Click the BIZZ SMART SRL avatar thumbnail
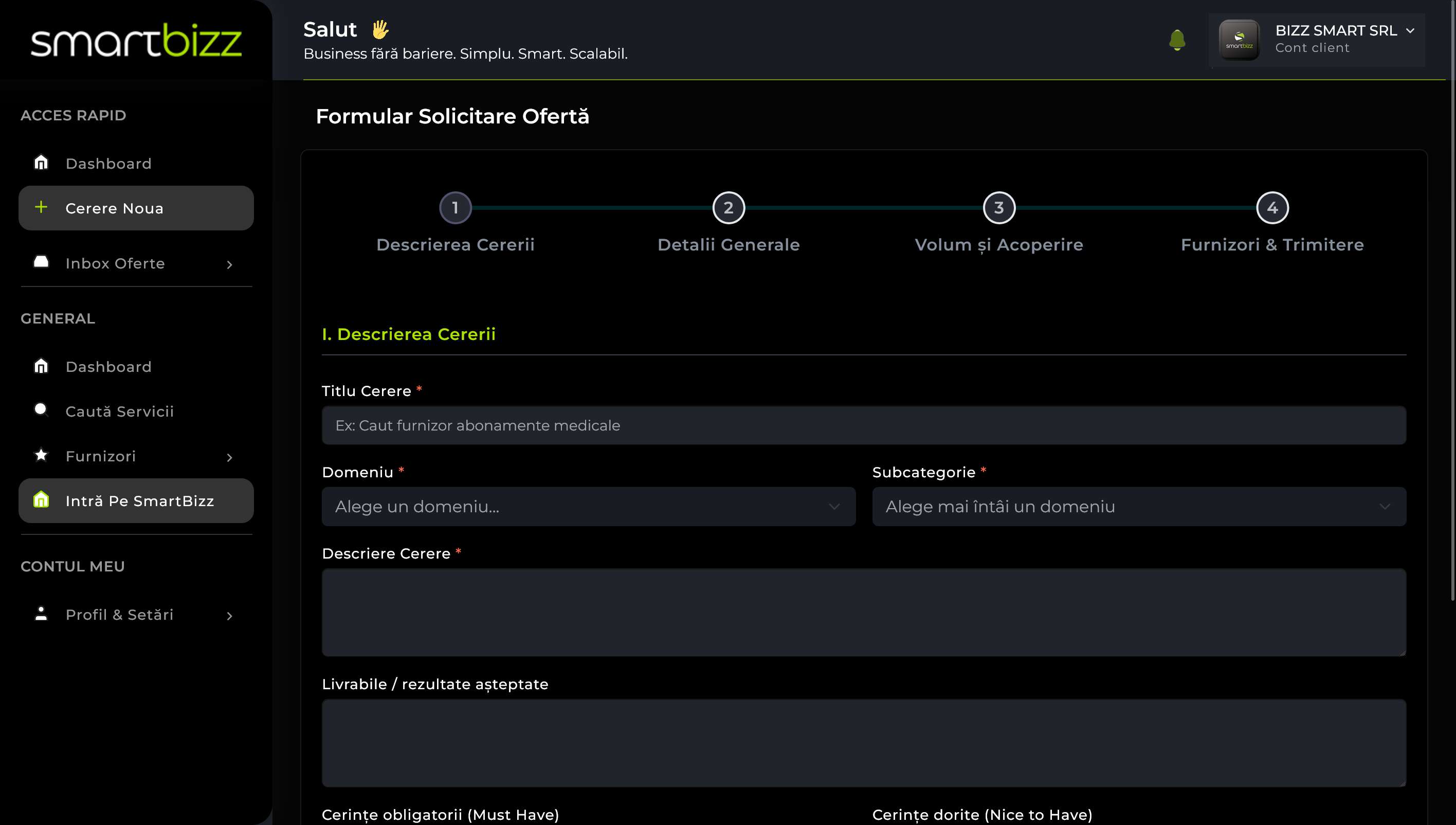 point(1239,40)
